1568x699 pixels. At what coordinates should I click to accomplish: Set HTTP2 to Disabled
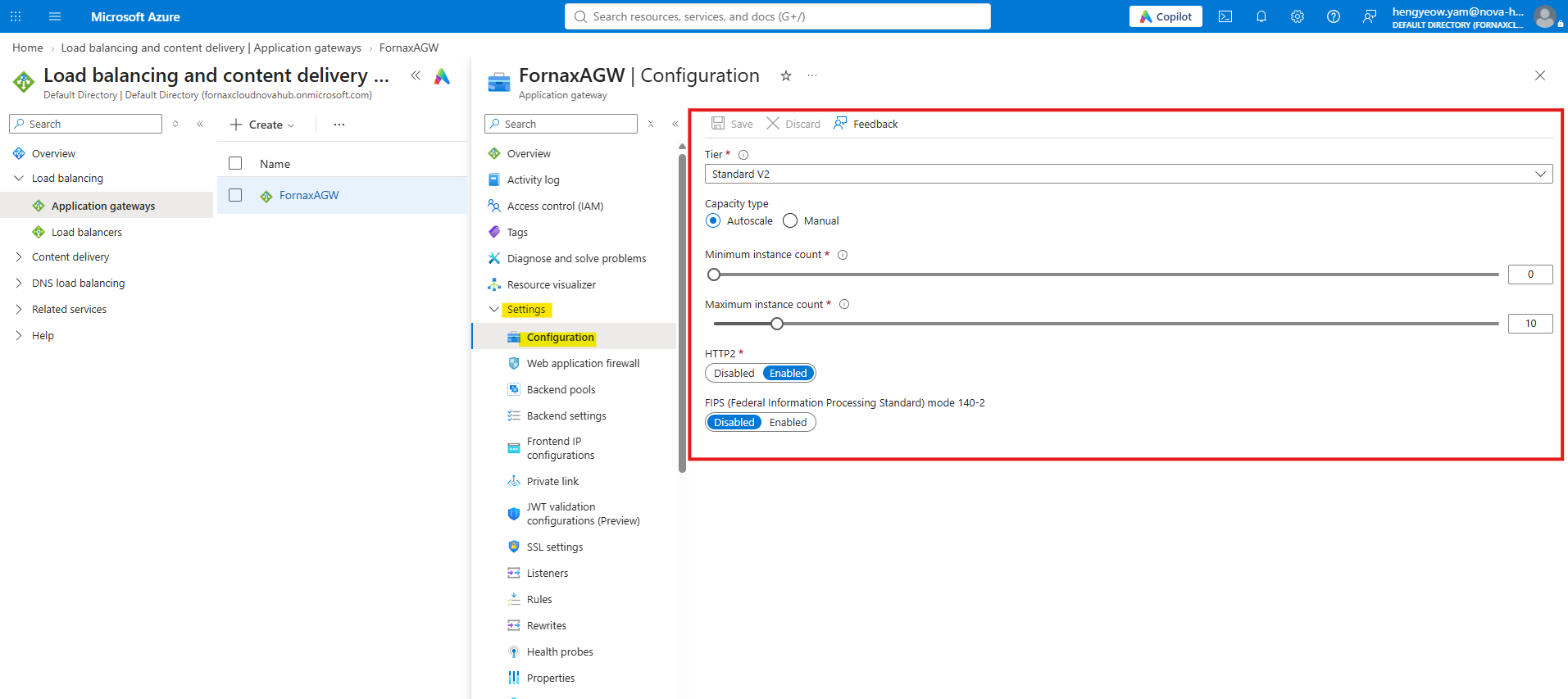pos(734,374)
